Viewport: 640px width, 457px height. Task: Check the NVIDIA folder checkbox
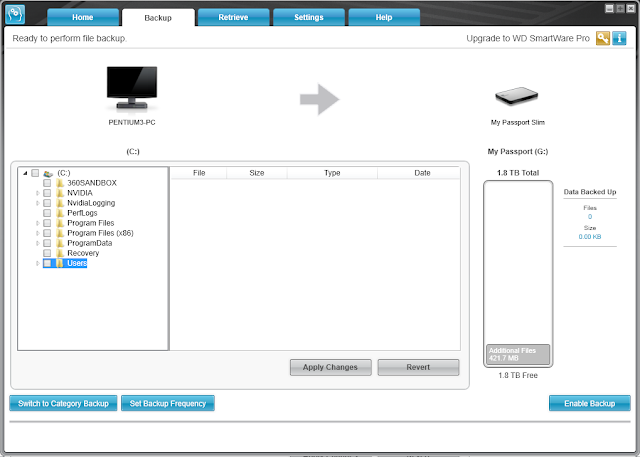click(x=47, y=193)
